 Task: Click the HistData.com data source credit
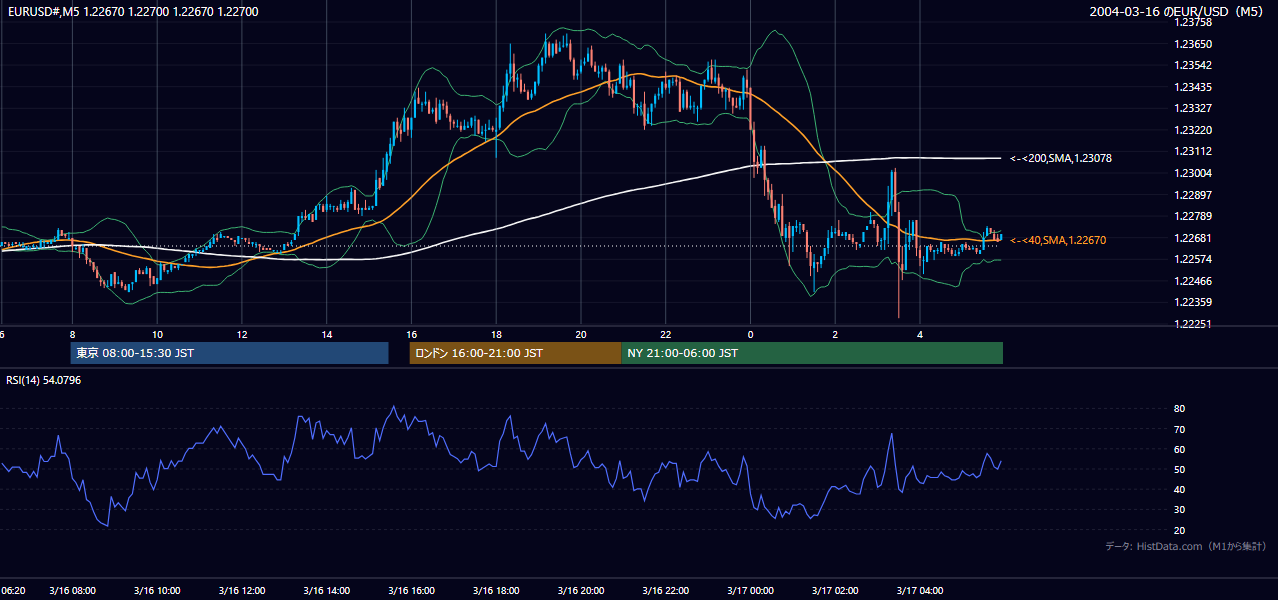[1186, 546]
